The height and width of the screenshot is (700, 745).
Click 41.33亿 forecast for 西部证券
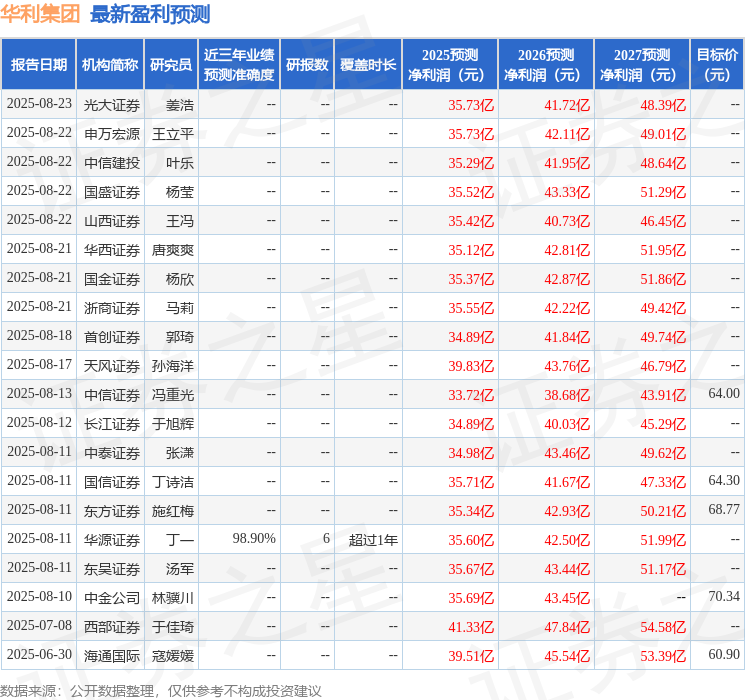pyautogui.click(x=471, y=627)
